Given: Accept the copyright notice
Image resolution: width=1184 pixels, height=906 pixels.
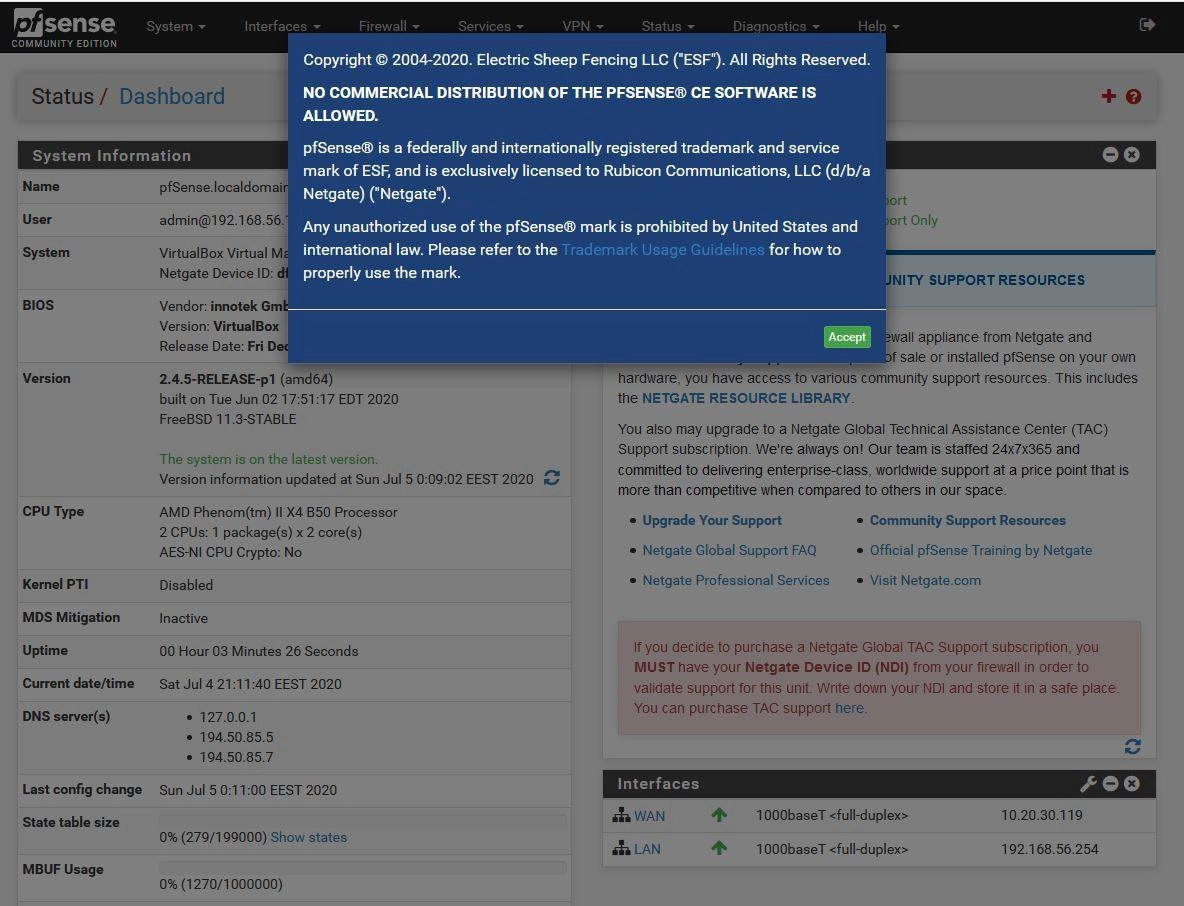Looking at the screenshot, I should pos(846,337).
